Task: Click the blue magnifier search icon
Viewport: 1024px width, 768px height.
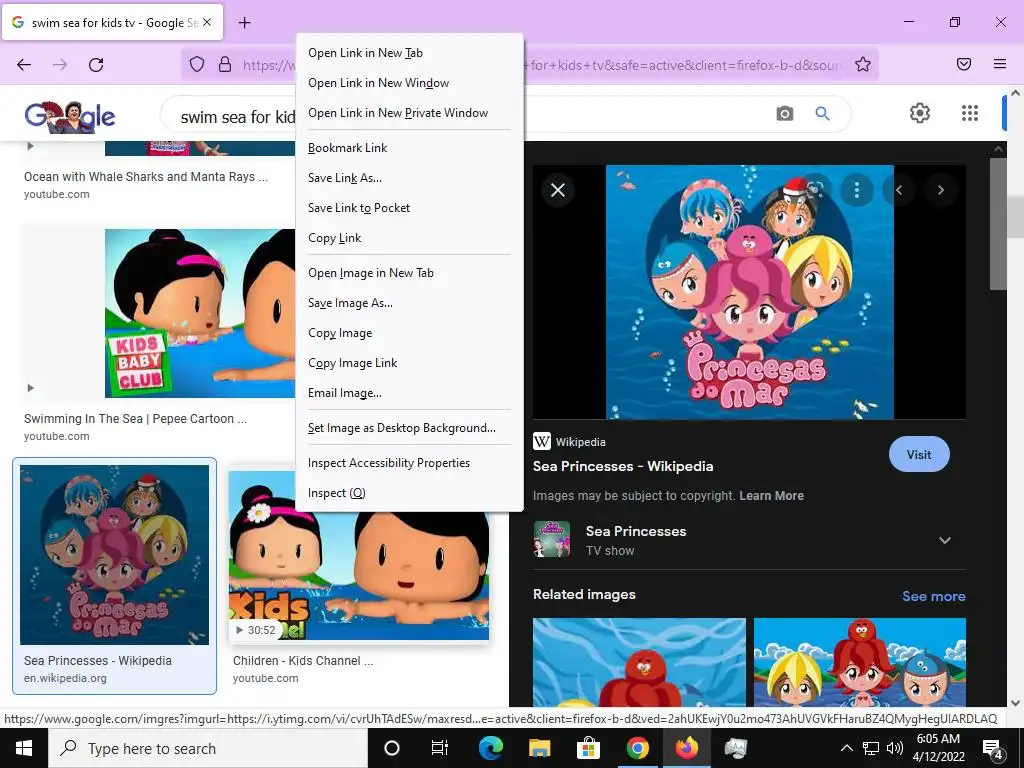Action: coord(822,114)
